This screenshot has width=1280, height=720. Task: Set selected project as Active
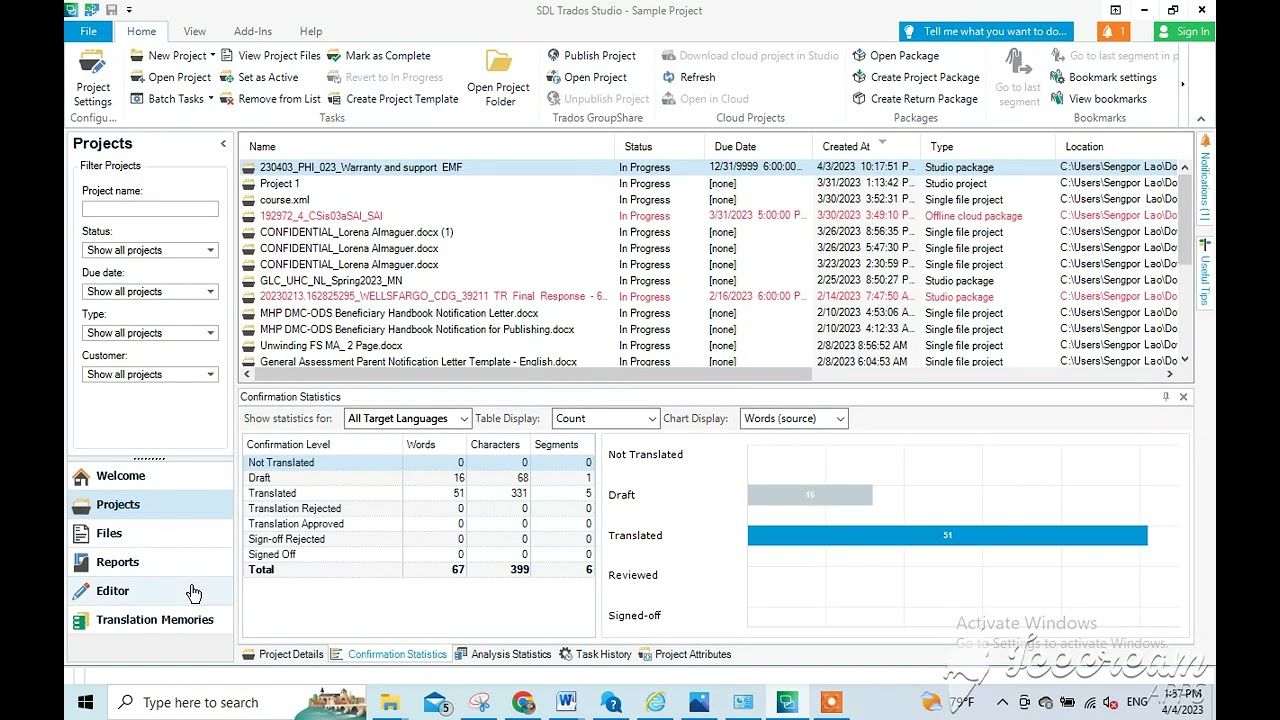point(259,77)
